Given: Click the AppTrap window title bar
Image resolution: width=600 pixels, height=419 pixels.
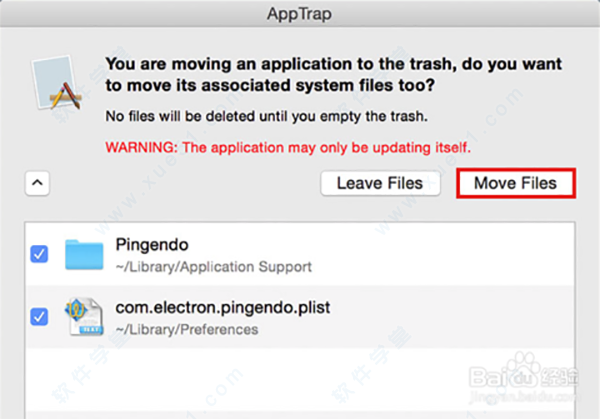Looking at the screenshot, I should point(300,14).
